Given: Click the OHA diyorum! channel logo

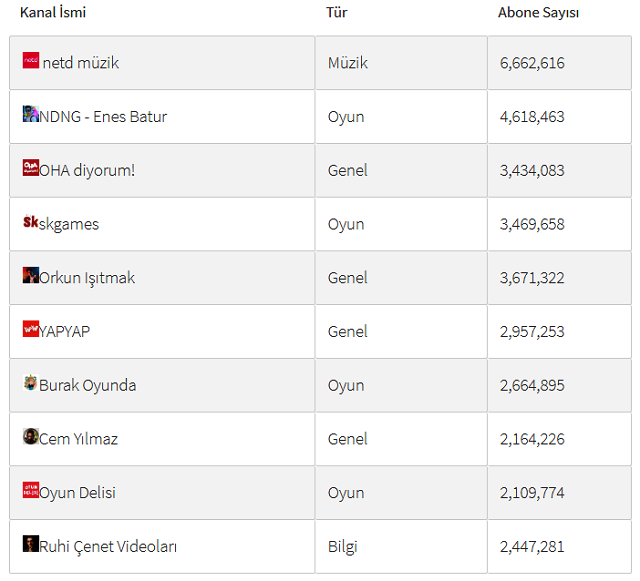Looking at the screenshot, I should (x=31, y=168).
